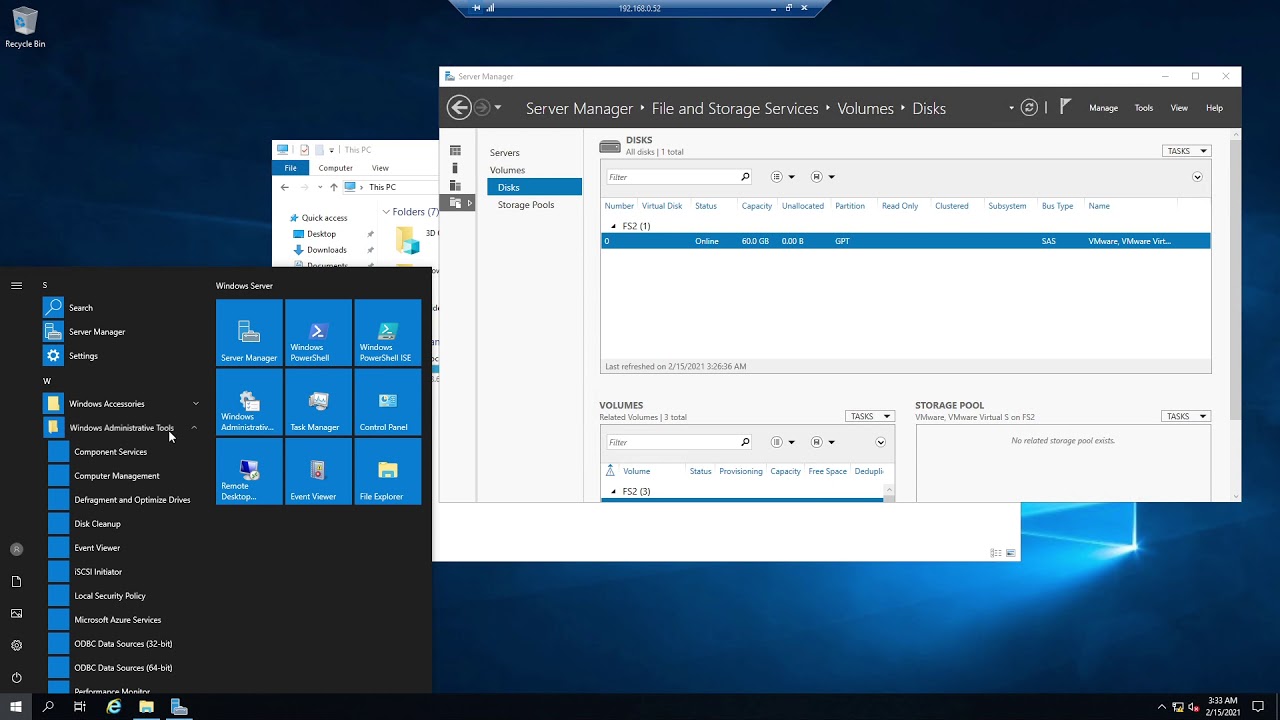This screenshot has height=720, width=1280.
Task: Open the Help menu
Action: [x=1214, y=108]
